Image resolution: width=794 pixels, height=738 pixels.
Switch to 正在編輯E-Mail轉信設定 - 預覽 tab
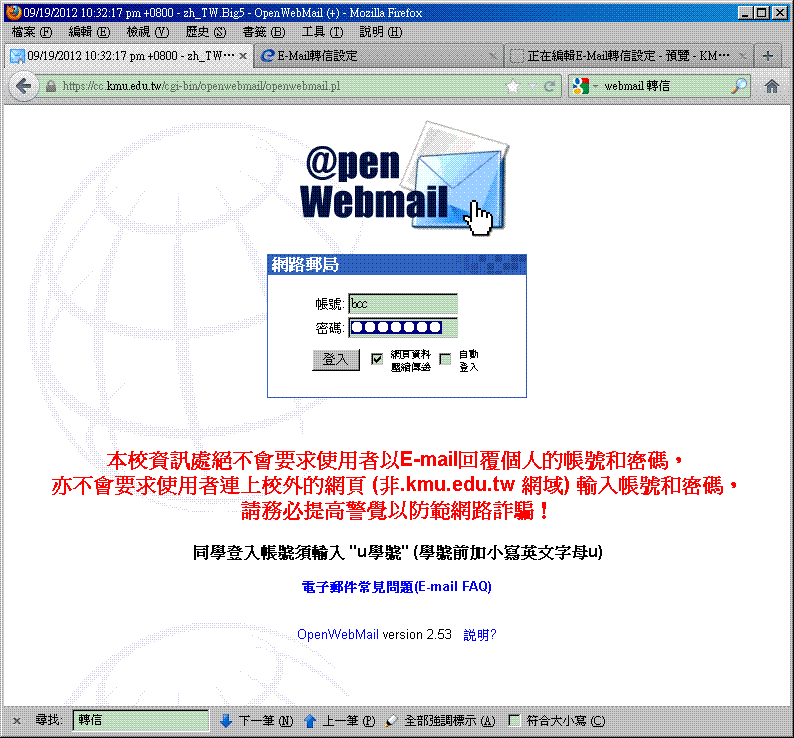(628, 56)
